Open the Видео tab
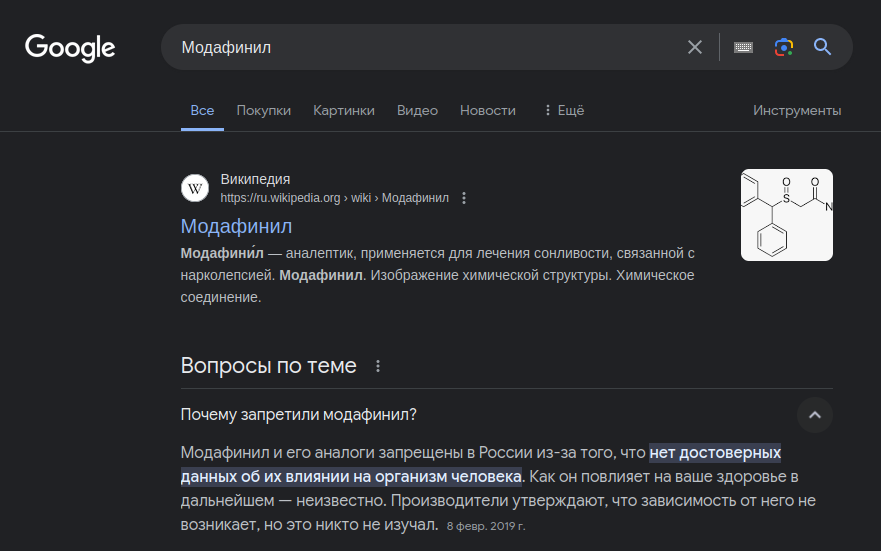 [417, 111]
